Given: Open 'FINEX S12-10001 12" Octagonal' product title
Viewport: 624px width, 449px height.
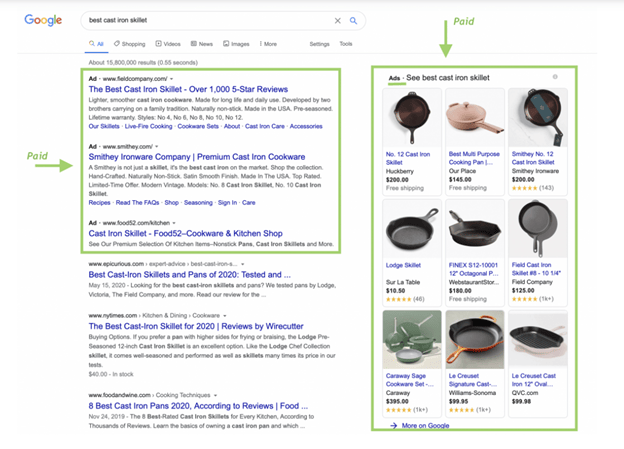Looking at the screenshot, I should coord(474,269).
